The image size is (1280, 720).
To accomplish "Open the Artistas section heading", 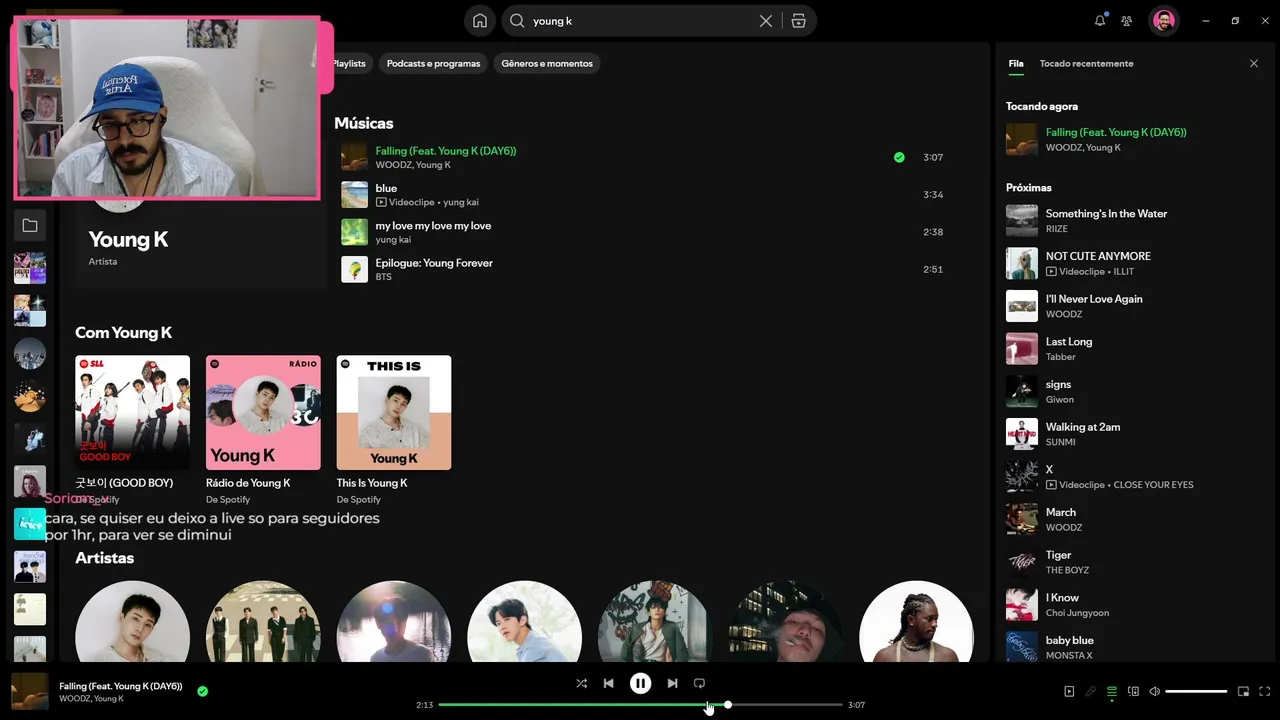I will [105, 558].
